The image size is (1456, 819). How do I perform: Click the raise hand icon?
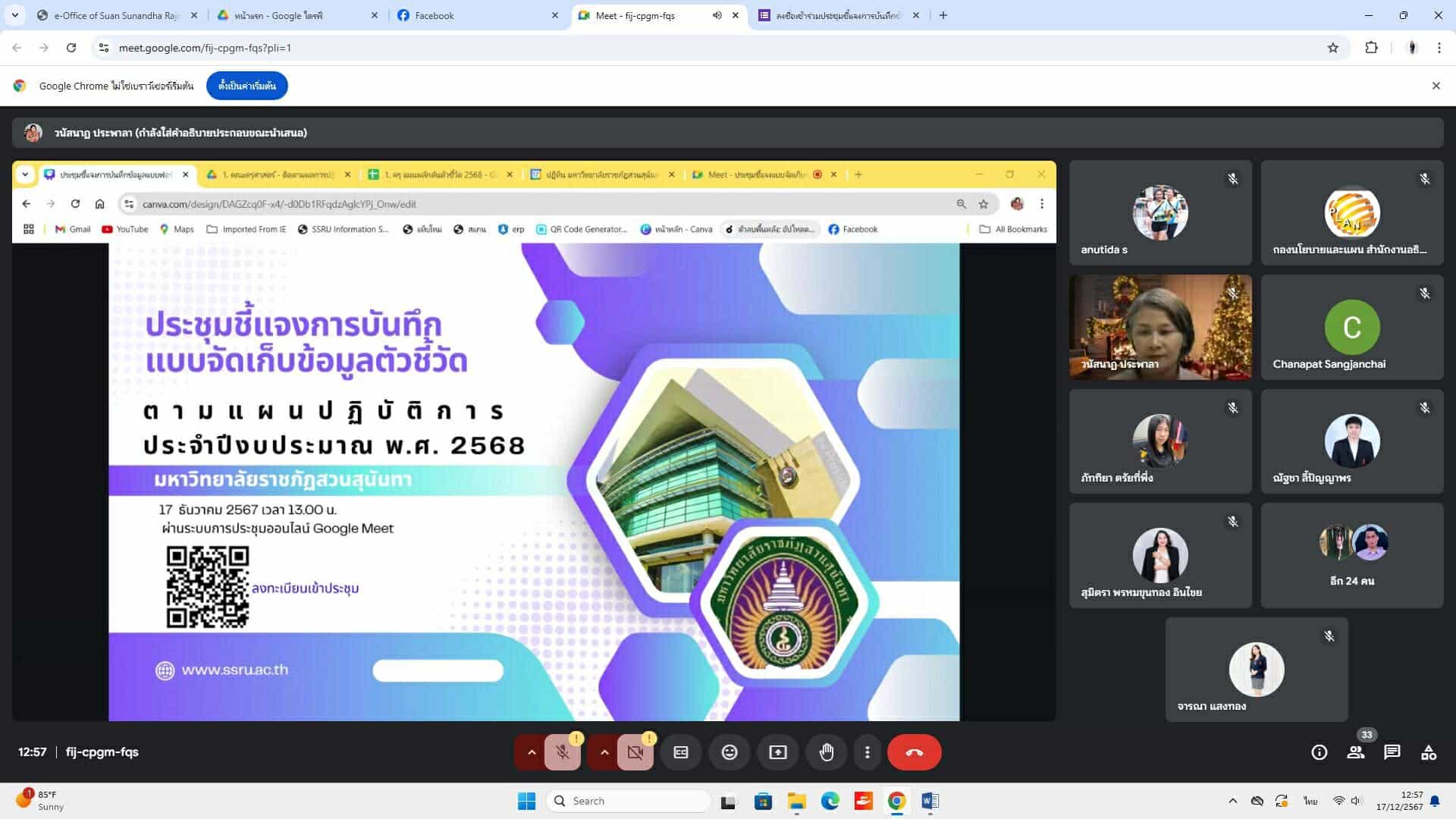tap(827, 752)
